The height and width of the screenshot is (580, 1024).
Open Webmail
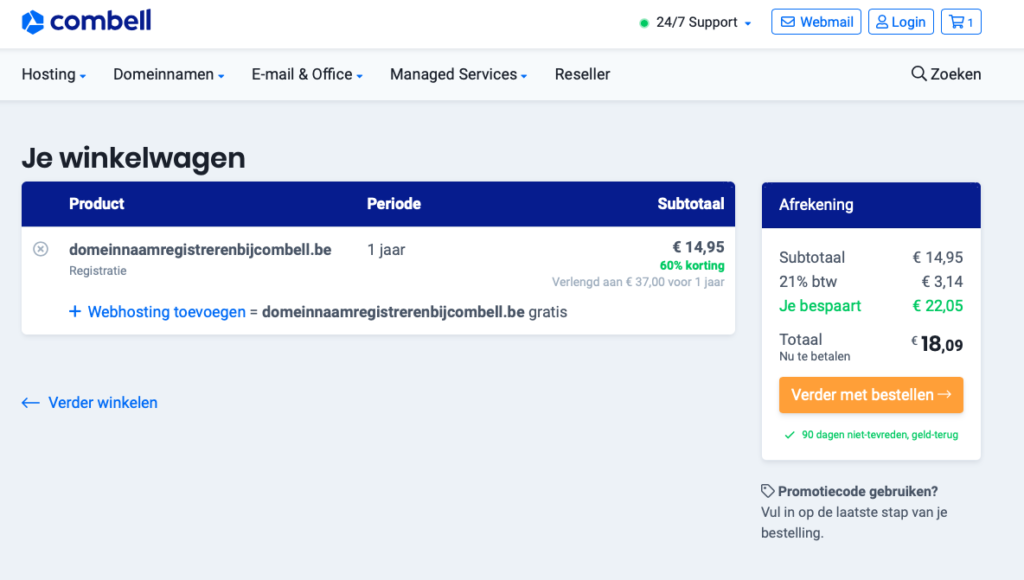(x=816, y=22)
